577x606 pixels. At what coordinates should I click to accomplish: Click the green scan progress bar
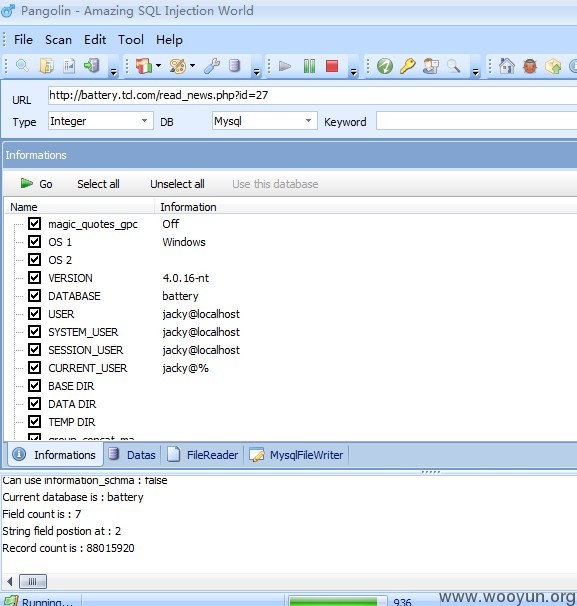tap(337, 601)
